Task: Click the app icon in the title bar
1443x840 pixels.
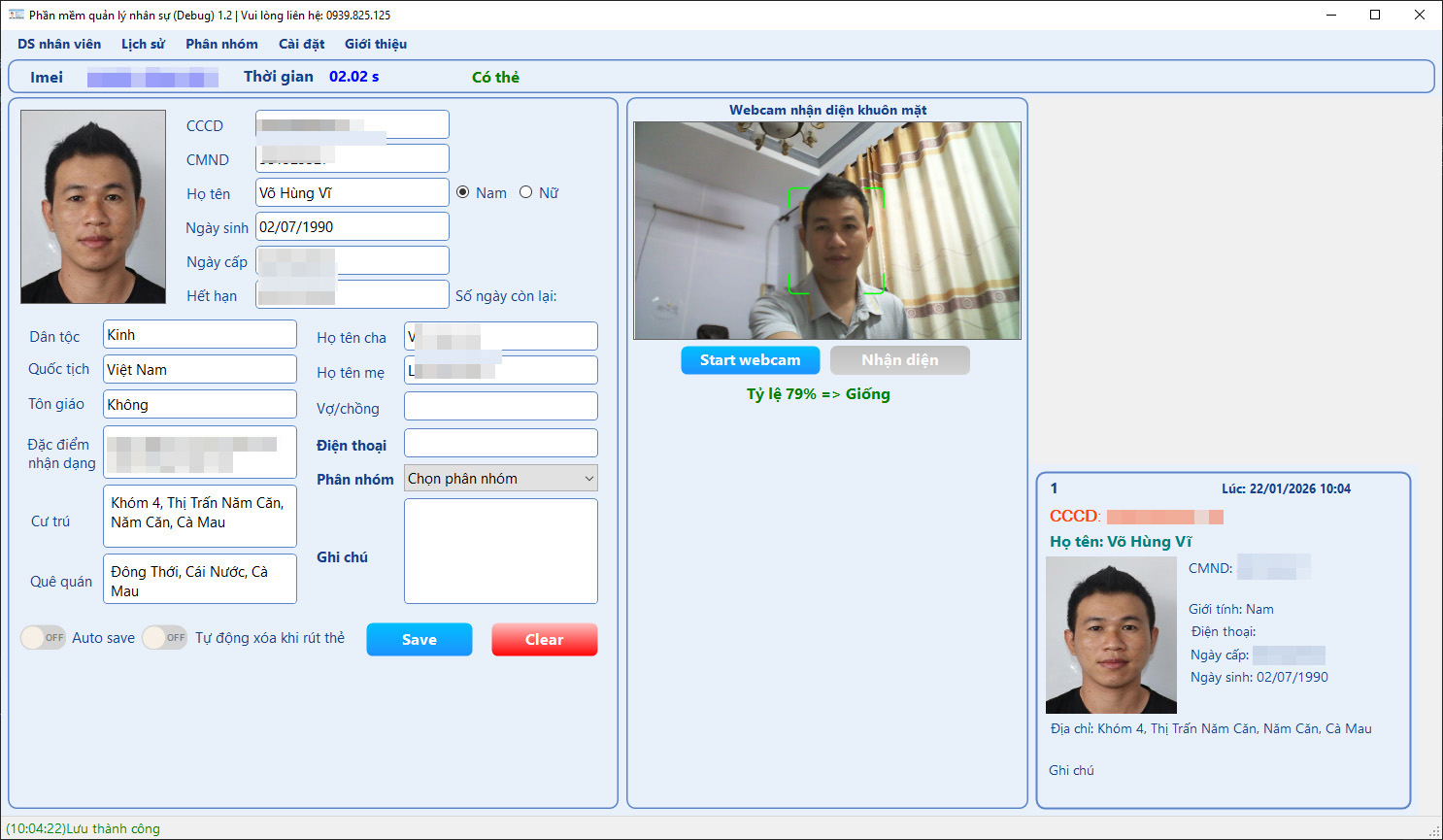Action: 16,15
